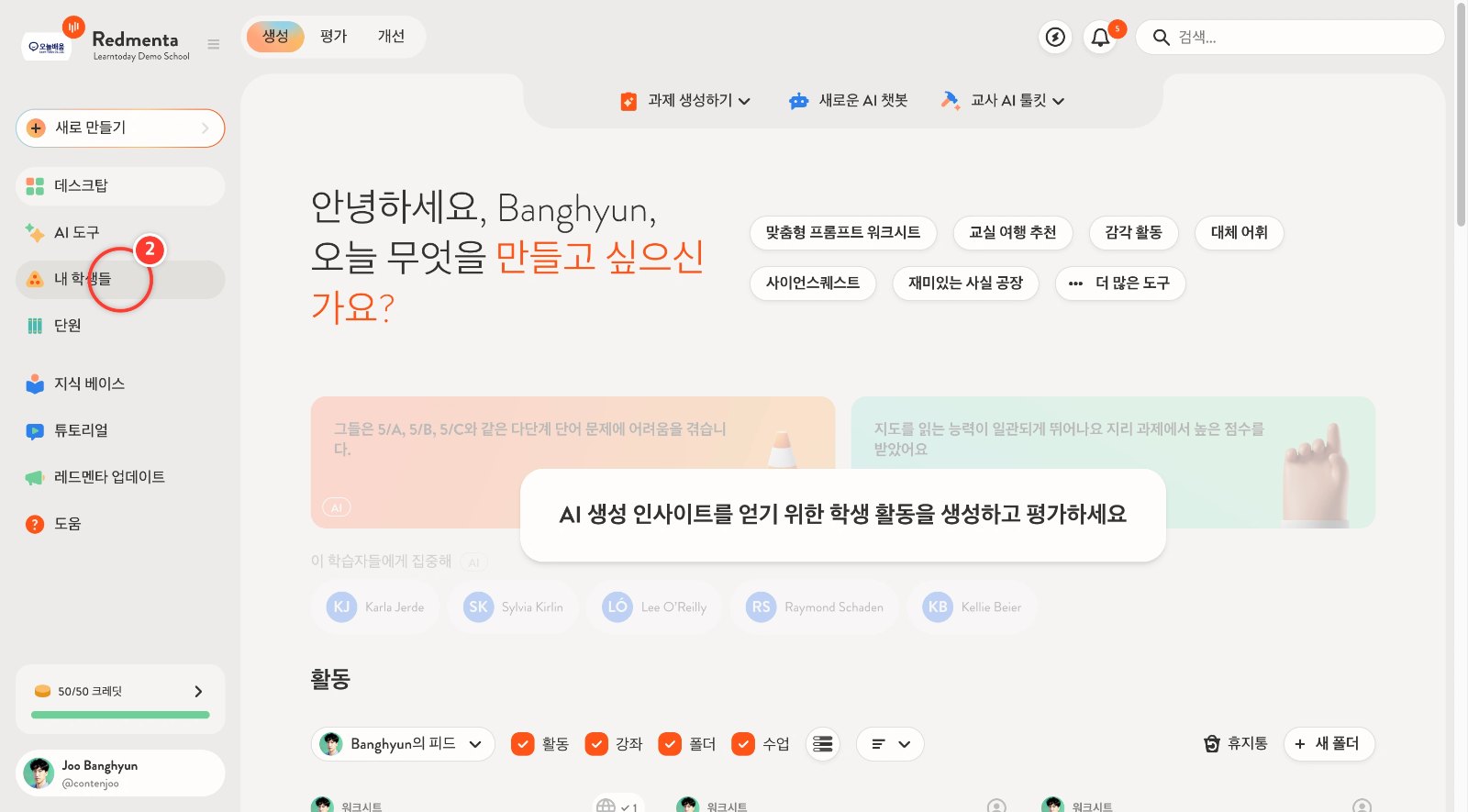This screenshot has width=1468, height=812.
Task: Expand the 과제 생성하기 dropdown
Action: 685,101
